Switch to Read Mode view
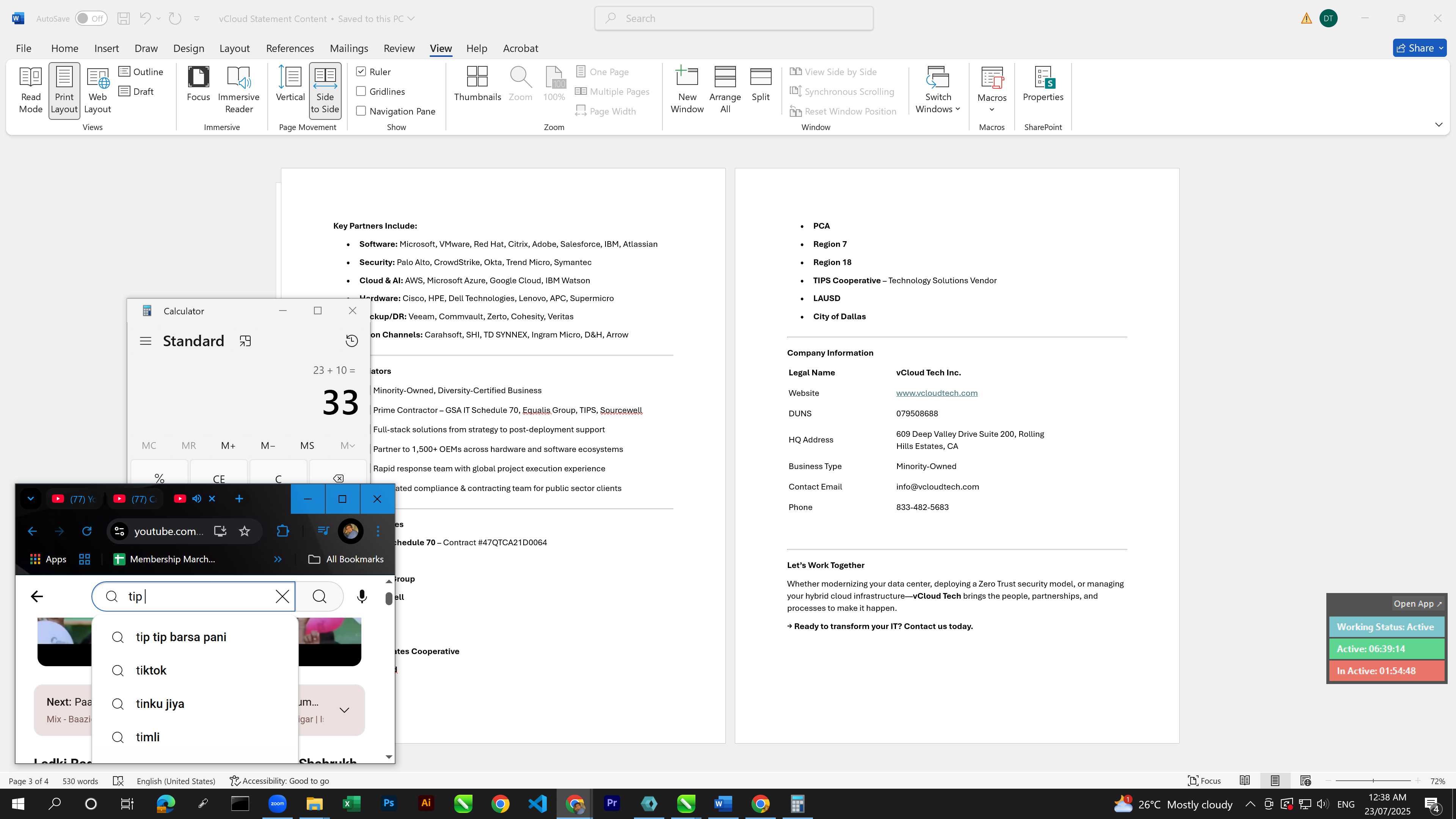Screen dimensions: 1456x819 click(30, 91)
